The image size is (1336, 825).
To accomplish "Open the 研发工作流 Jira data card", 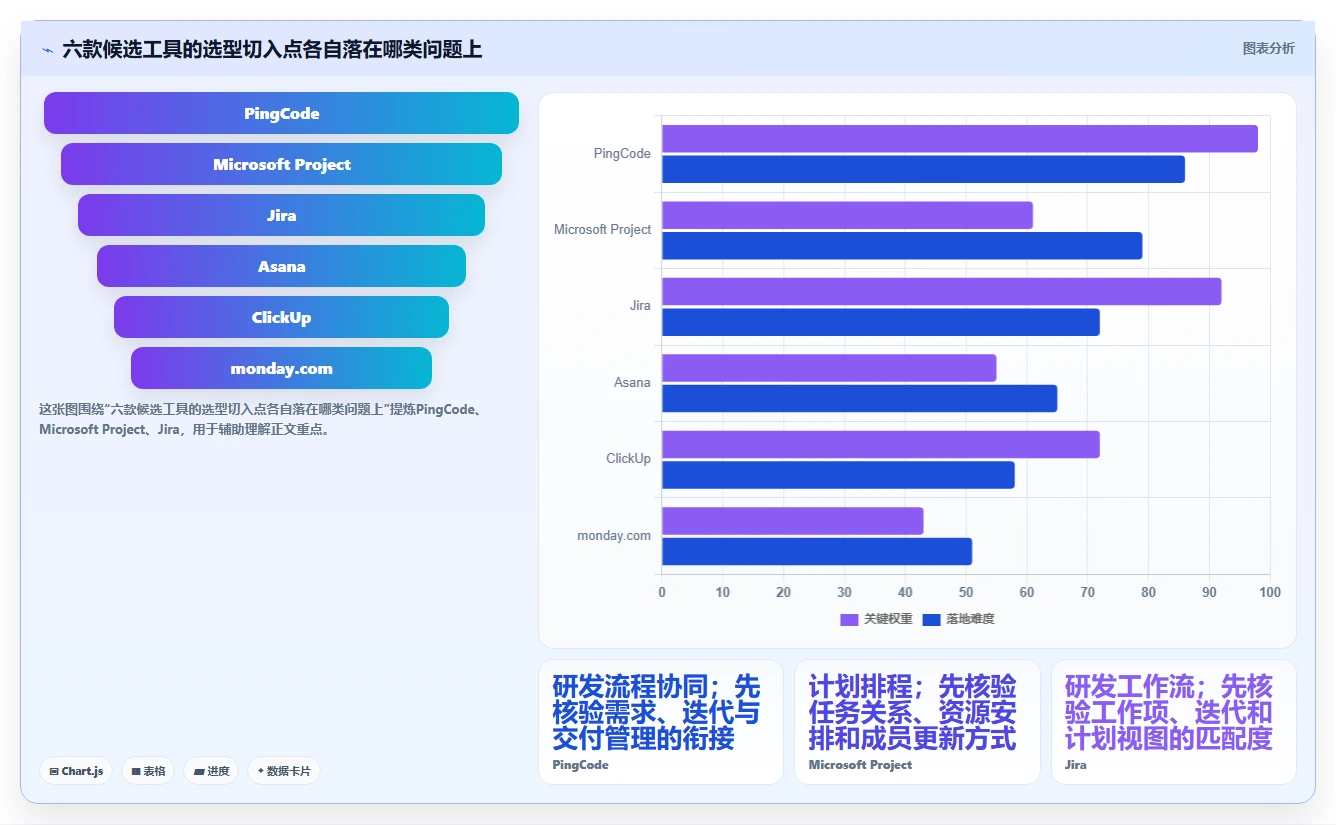I will click(1174, 722).
